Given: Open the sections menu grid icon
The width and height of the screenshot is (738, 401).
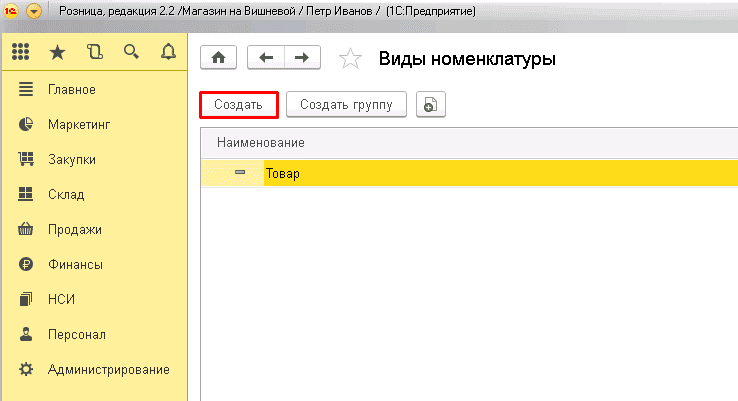Looking at the screenshot, I should 21,52.
